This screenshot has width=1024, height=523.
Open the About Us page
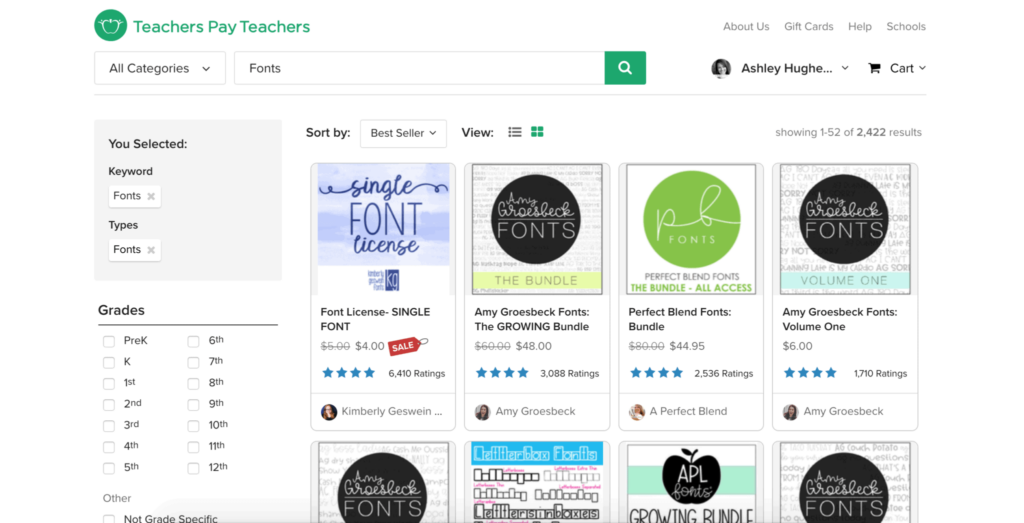click(x=746, y=27)
